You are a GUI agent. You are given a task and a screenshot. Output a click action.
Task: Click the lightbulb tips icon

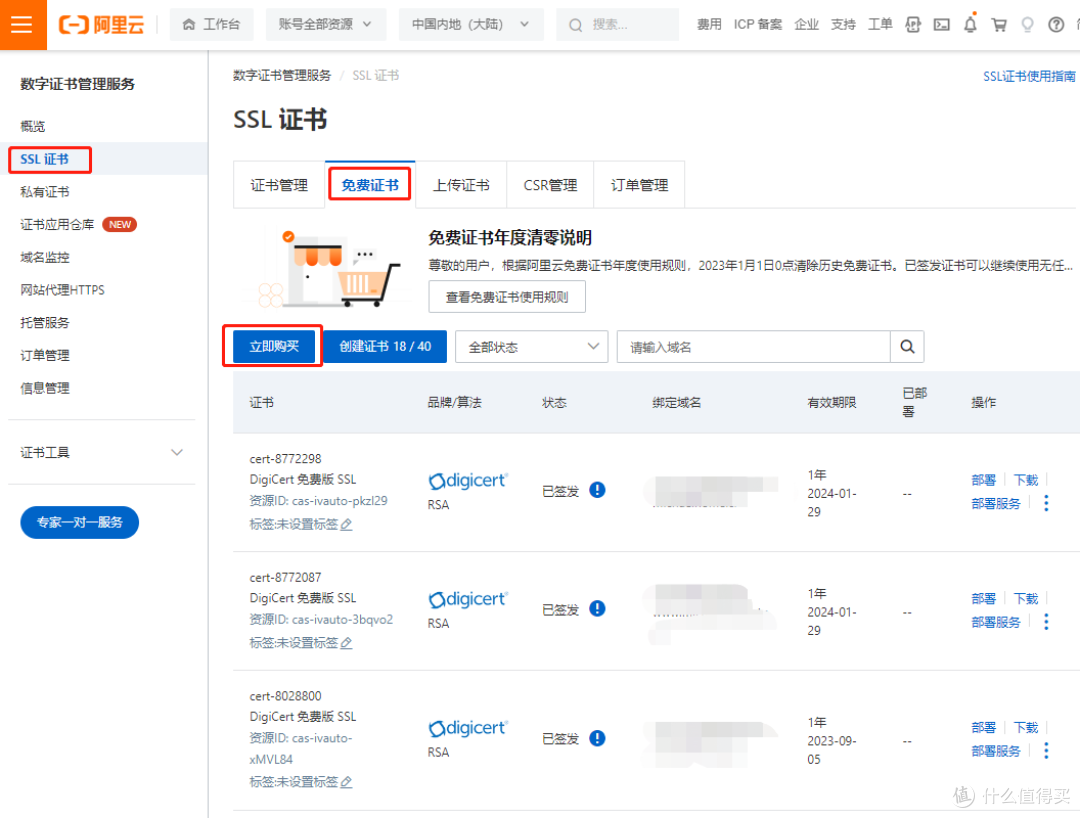point(1027,25)
